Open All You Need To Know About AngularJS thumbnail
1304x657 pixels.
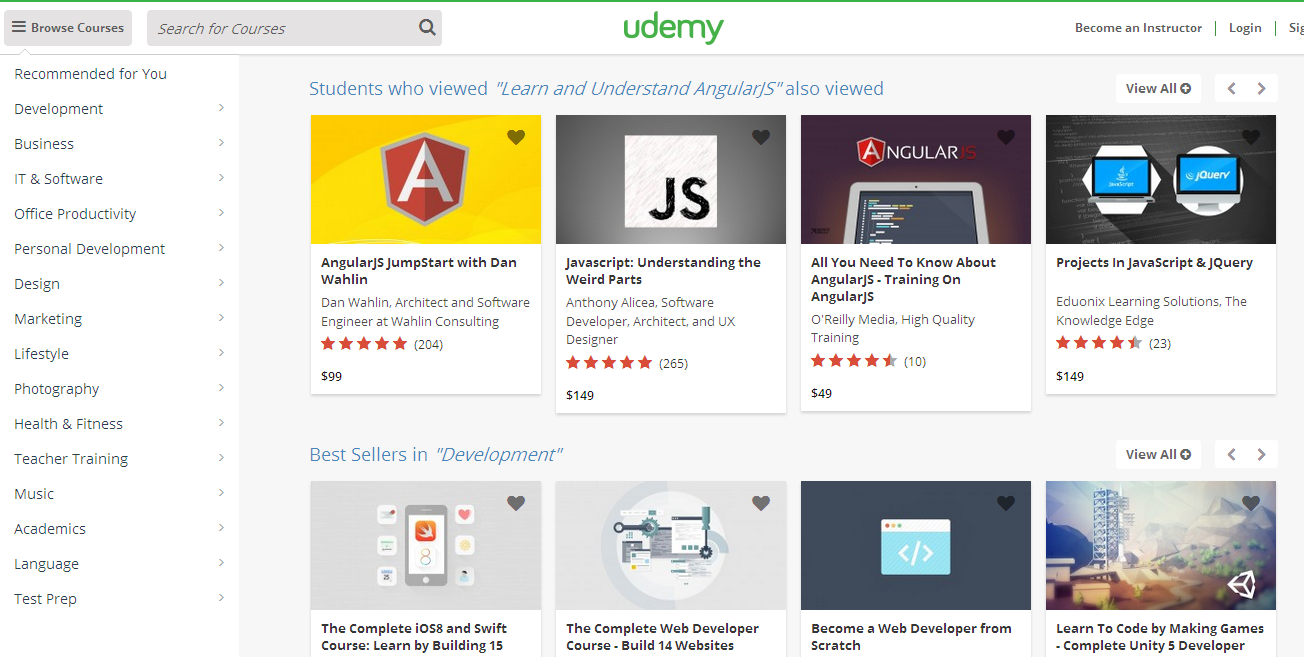tap(916, 179)
